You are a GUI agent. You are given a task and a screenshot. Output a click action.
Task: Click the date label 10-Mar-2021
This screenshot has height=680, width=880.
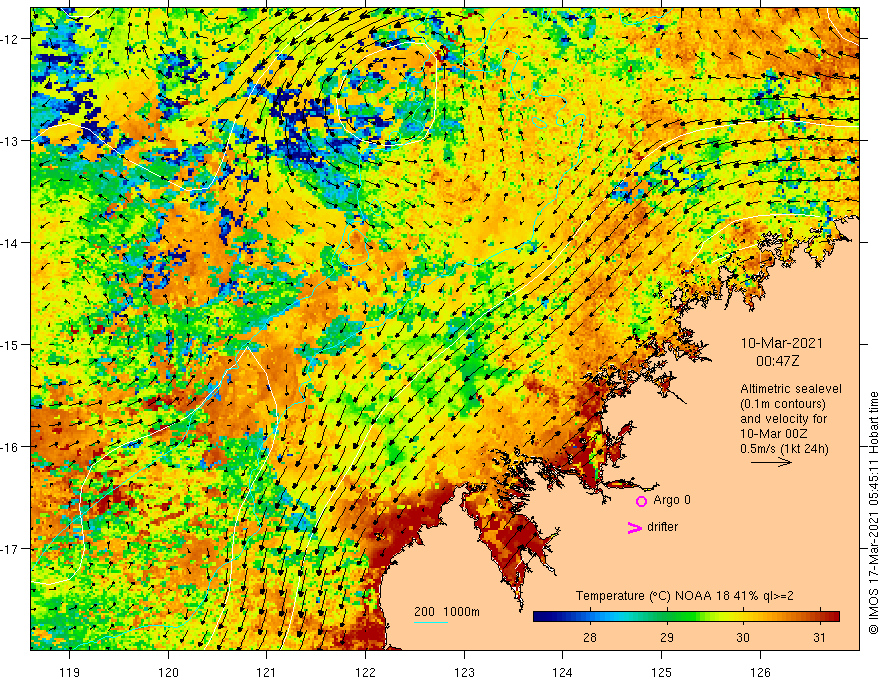click(x=781, y=343)
